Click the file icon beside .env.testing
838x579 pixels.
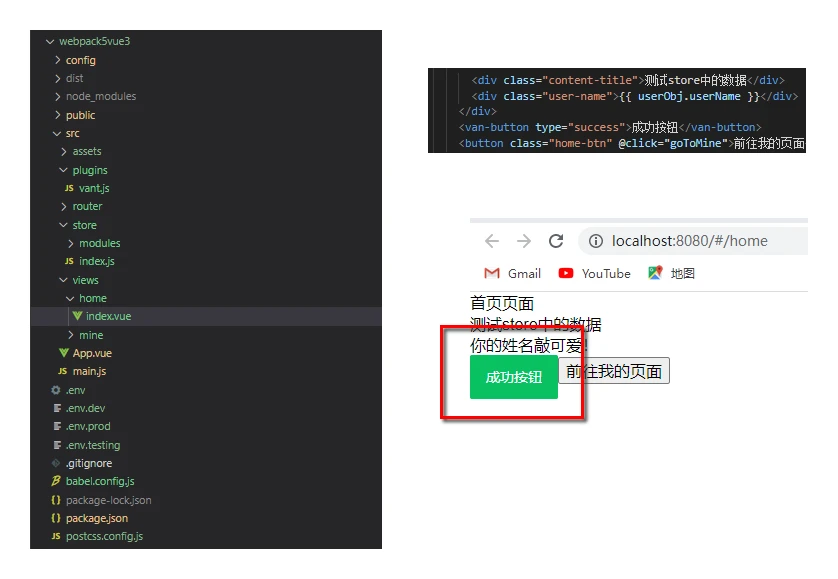(x=57, y=445)
